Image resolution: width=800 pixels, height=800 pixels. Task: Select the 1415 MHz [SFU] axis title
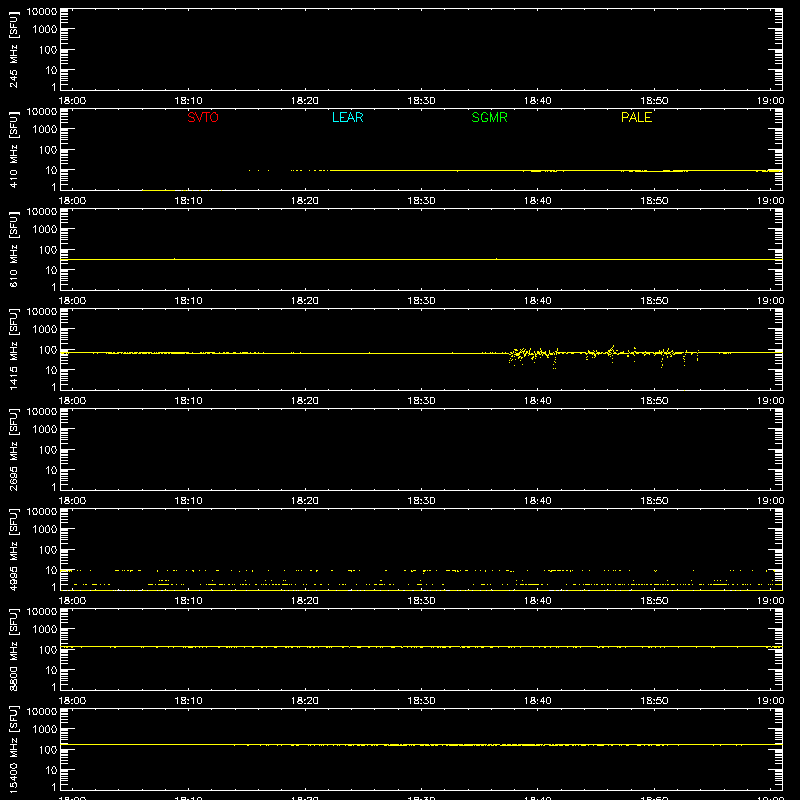click(x=14, y=350)
